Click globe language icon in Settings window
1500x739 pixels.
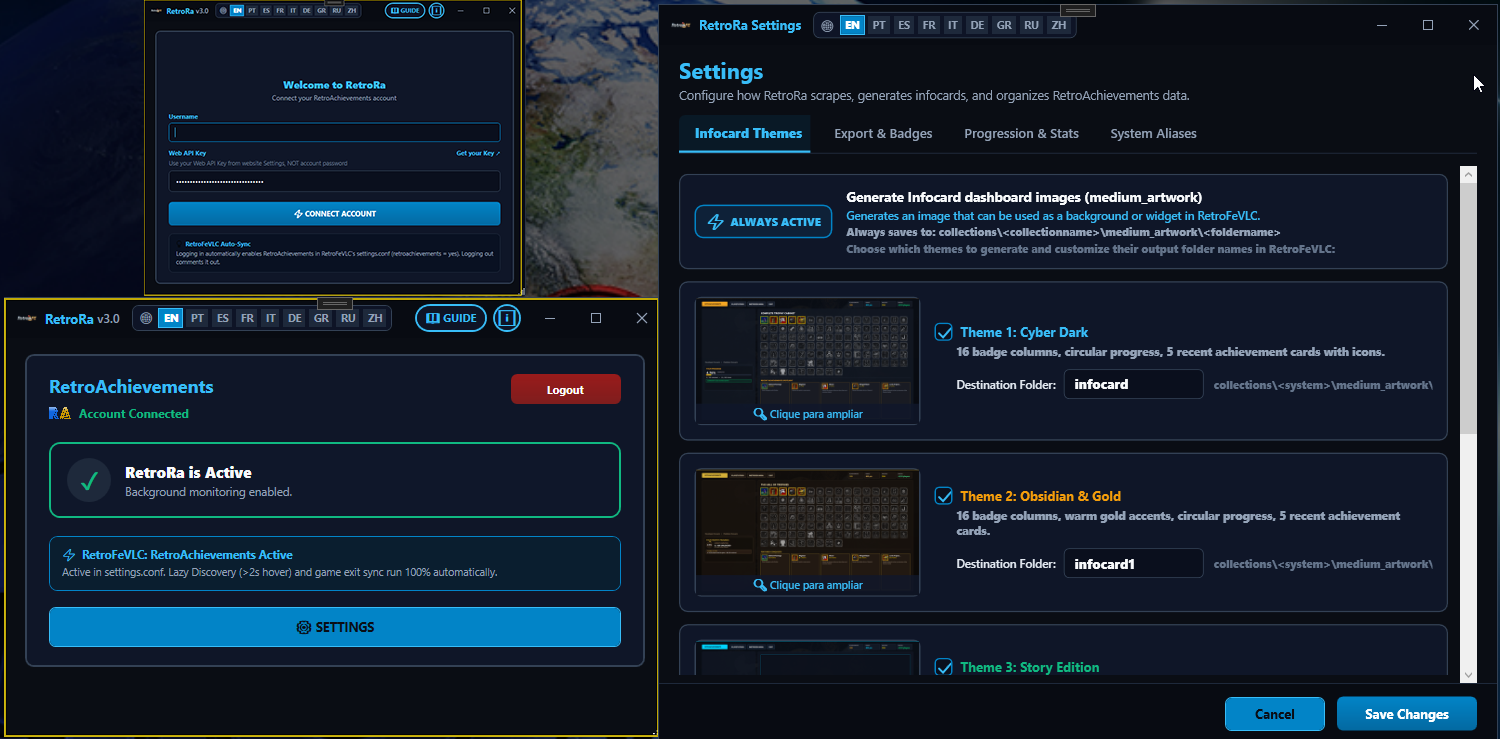click(x=827, y=25)
